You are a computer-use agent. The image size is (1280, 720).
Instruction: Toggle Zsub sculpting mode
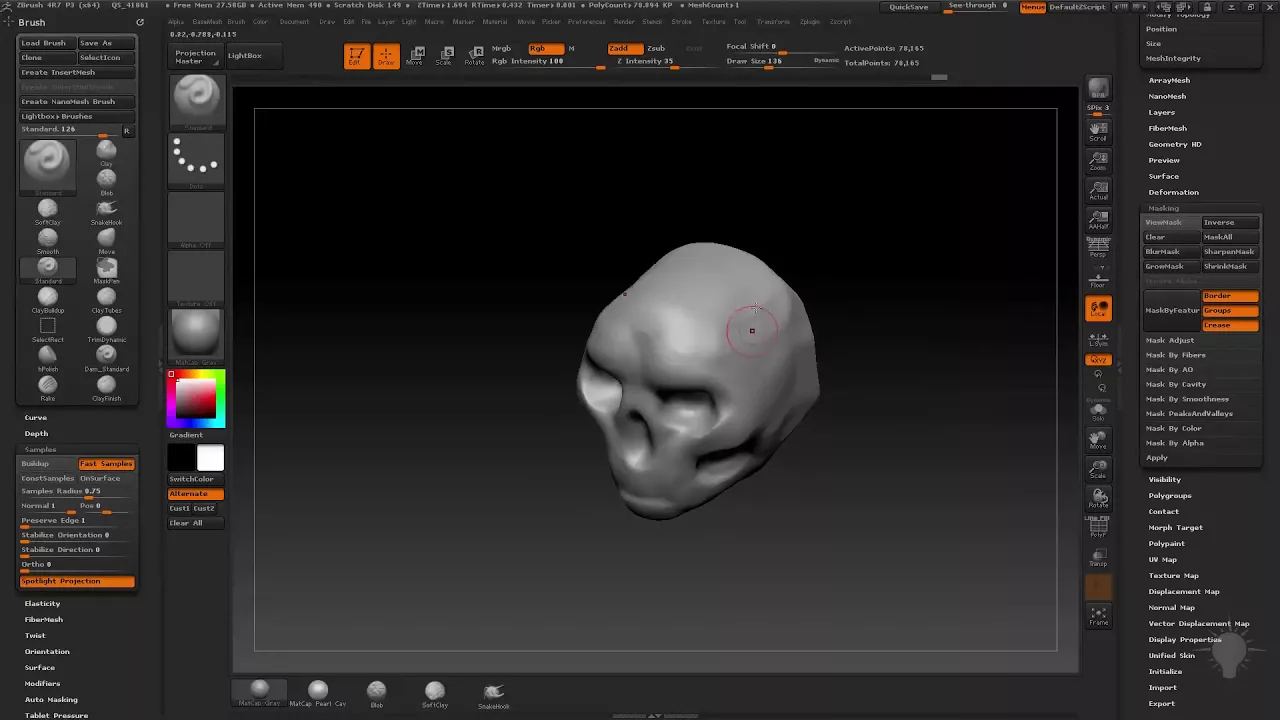(657, 48)
